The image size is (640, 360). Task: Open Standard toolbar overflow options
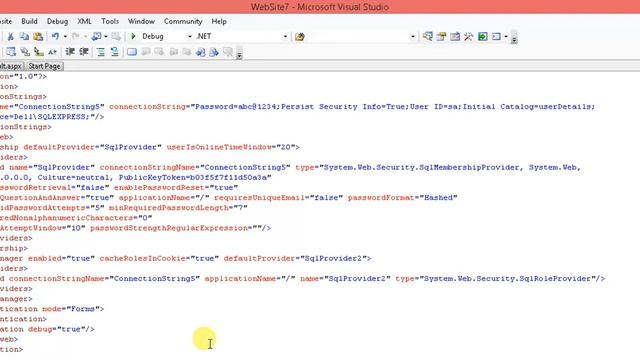pos(514,38)
